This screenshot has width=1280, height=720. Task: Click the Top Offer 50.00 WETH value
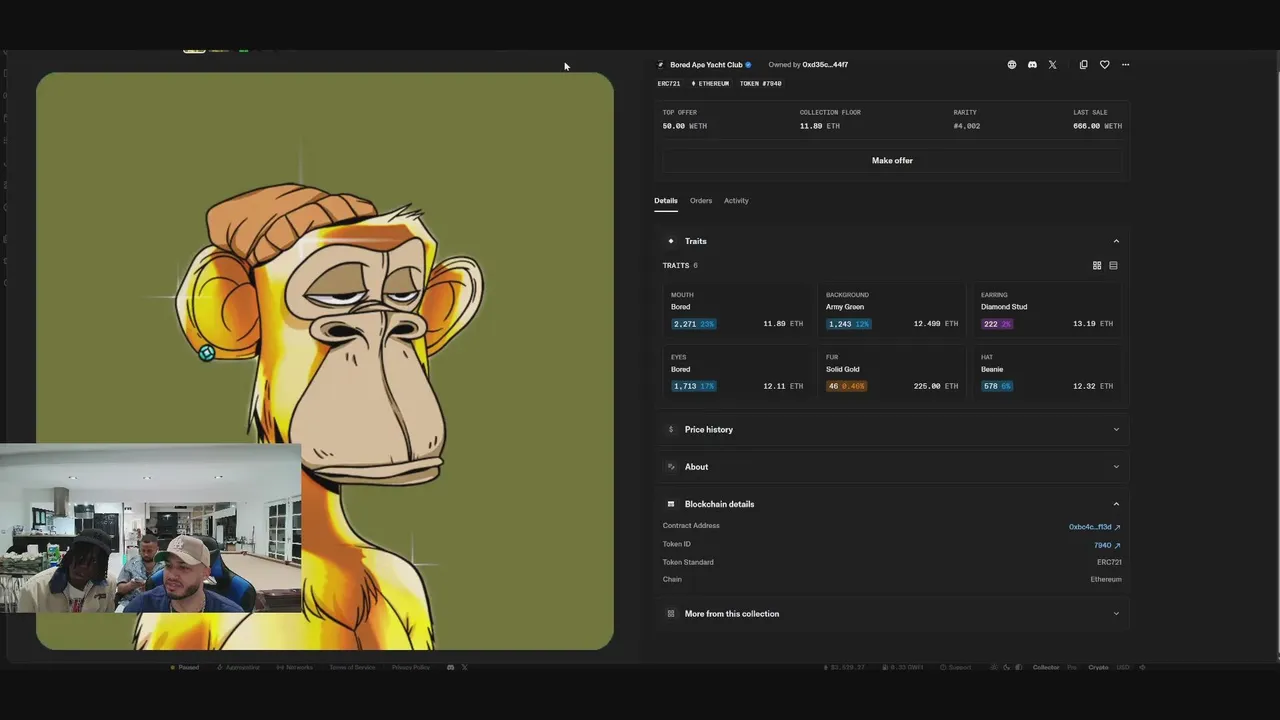(685, 127)
